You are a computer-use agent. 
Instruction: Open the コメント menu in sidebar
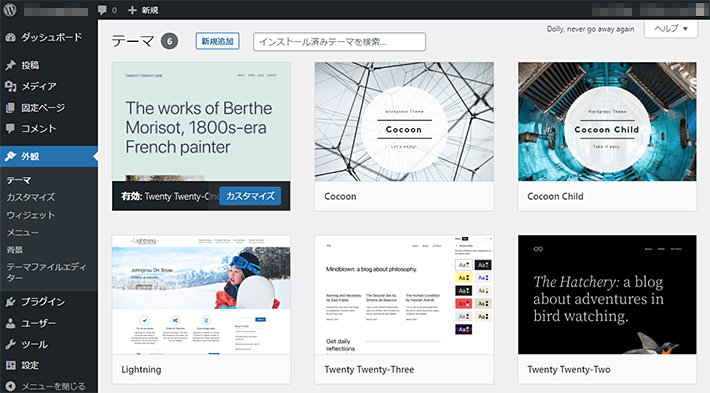49,129
